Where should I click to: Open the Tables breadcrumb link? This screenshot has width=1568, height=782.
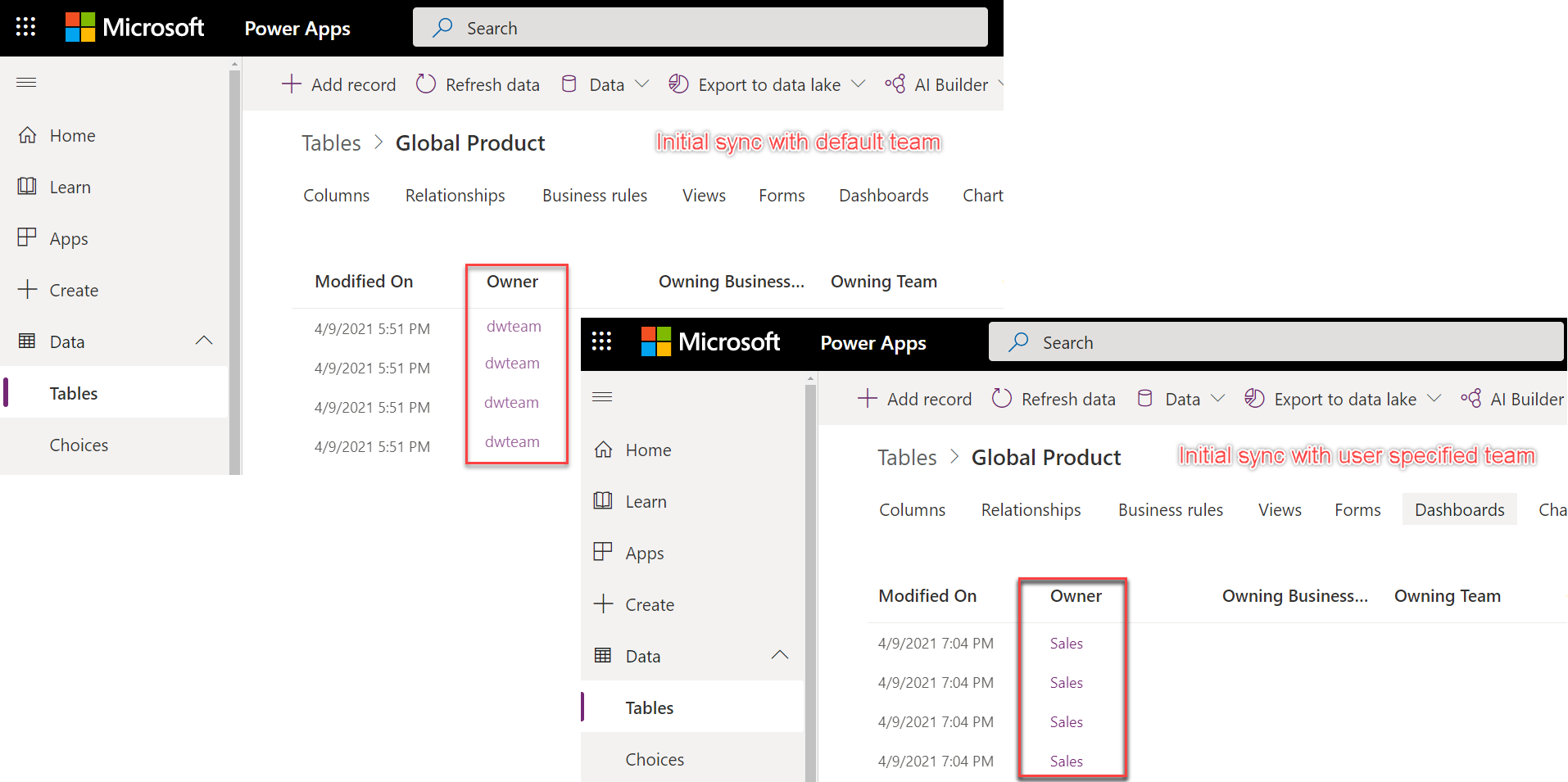click(331, 142)
